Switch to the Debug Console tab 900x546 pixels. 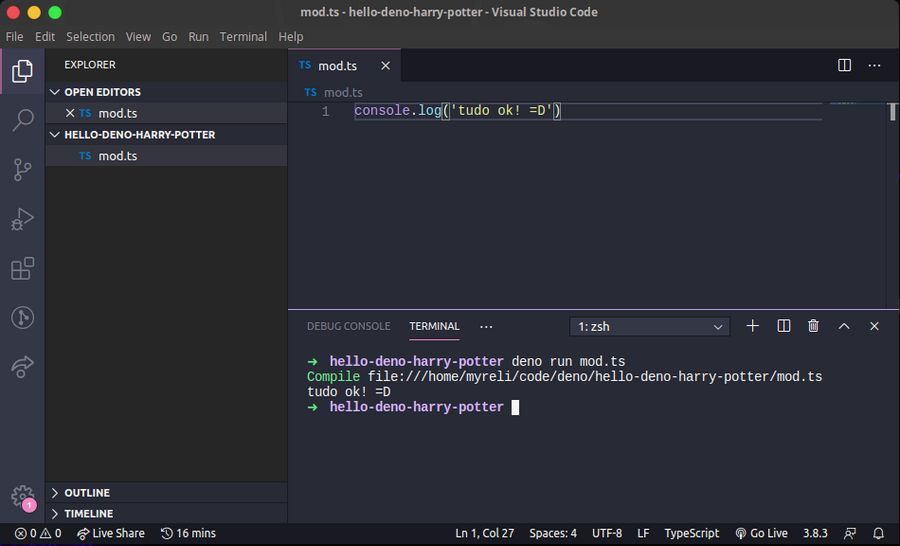tap(348, 326)
